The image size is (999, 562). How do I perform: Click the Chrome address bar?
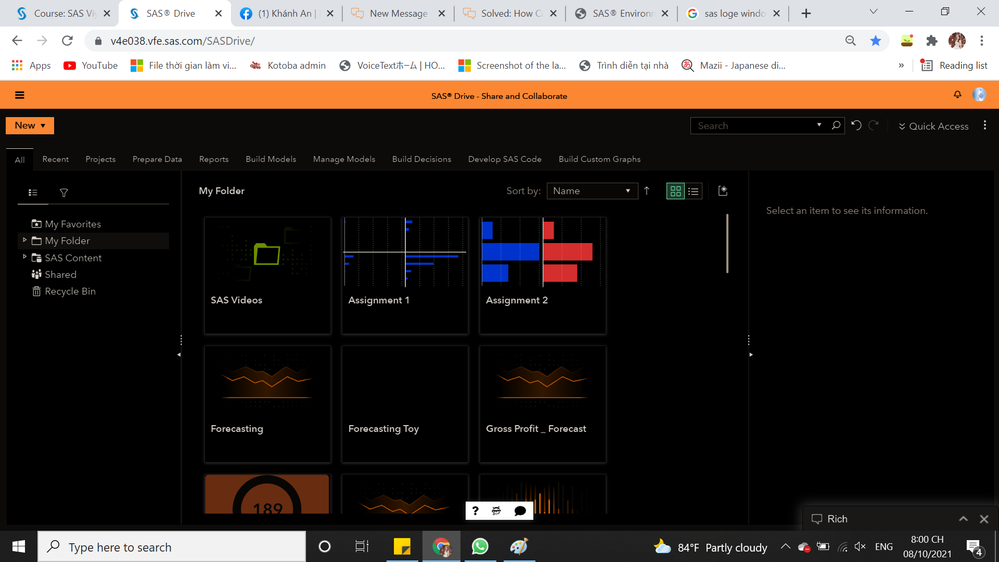(x=471, y=41)
